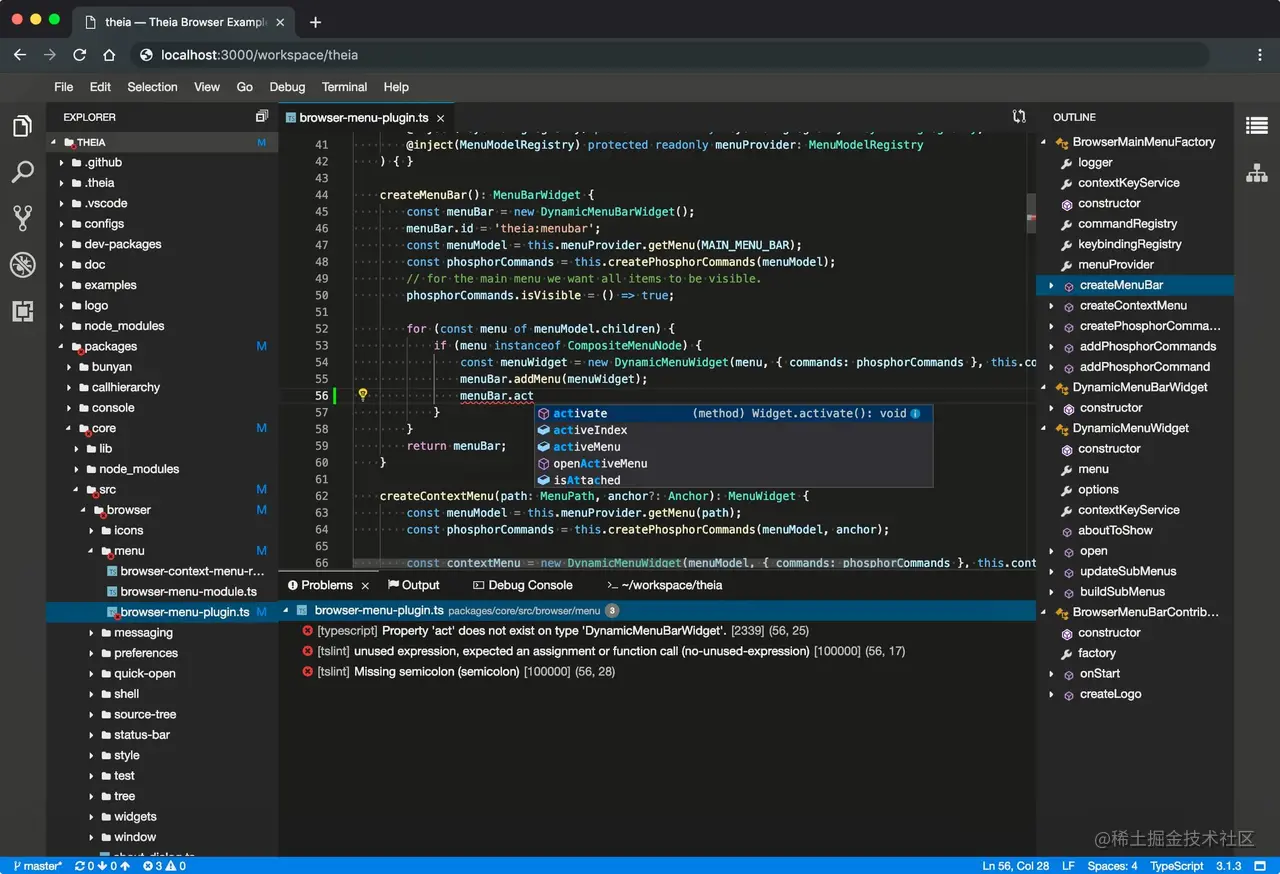Open the File menu
Image resolution: width=1280 pixels, height=874 pixels.
point(63,87)
